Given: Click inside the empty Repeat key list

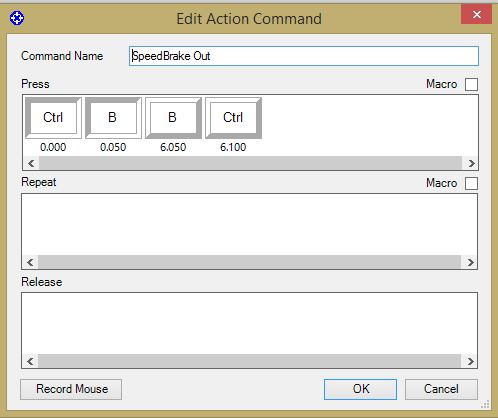Looking at the screenshot, I should pos(250,224).
